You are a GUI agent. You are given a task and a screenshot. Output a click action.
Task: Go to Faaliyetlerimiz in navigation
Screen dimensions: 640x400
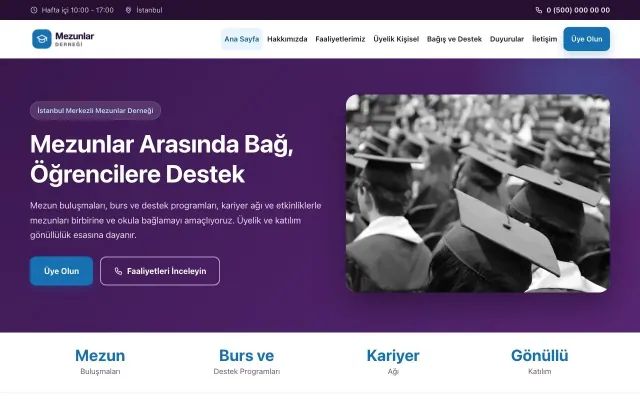coord(340,39)
